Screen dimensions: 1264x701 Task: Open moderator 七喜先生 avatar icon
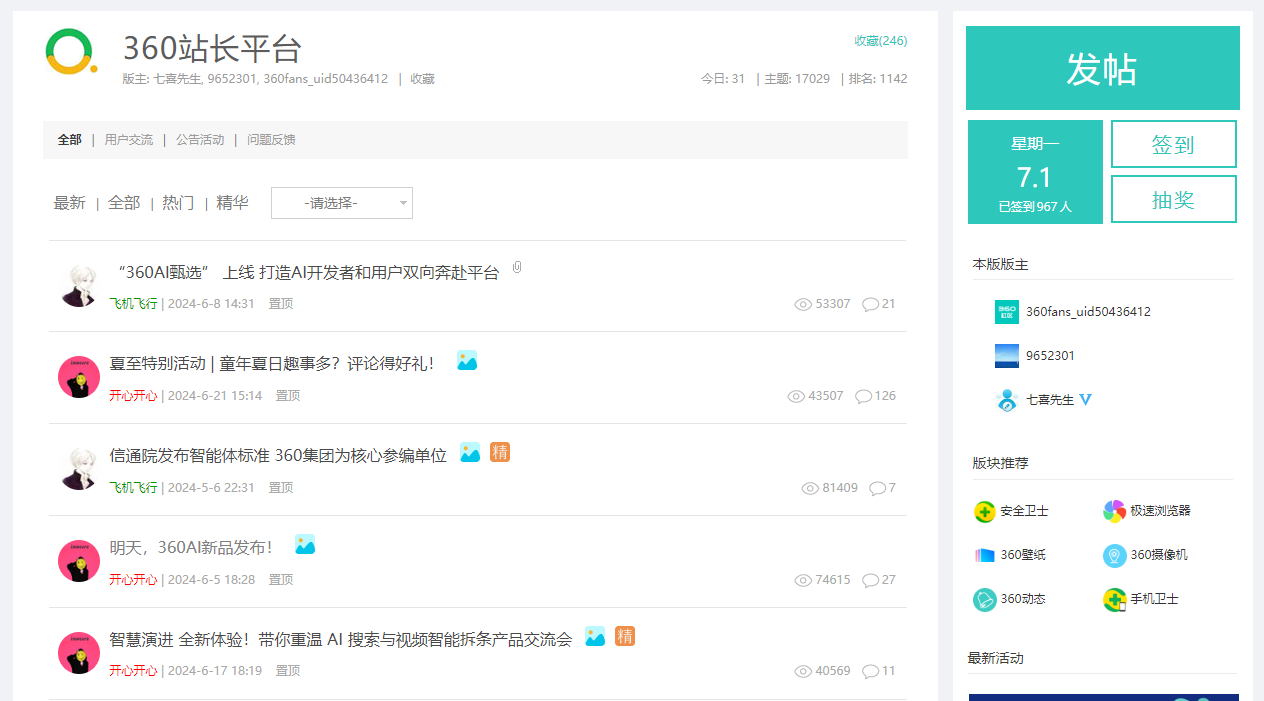pyautogui.click(x=1007, y=400)
